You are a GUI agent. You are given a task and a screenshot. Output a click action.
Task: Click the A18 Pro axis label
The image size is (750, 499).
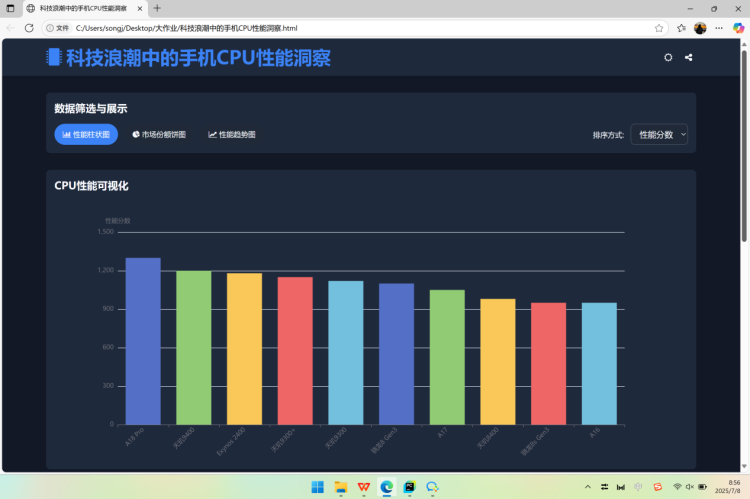tap(134, 437)
